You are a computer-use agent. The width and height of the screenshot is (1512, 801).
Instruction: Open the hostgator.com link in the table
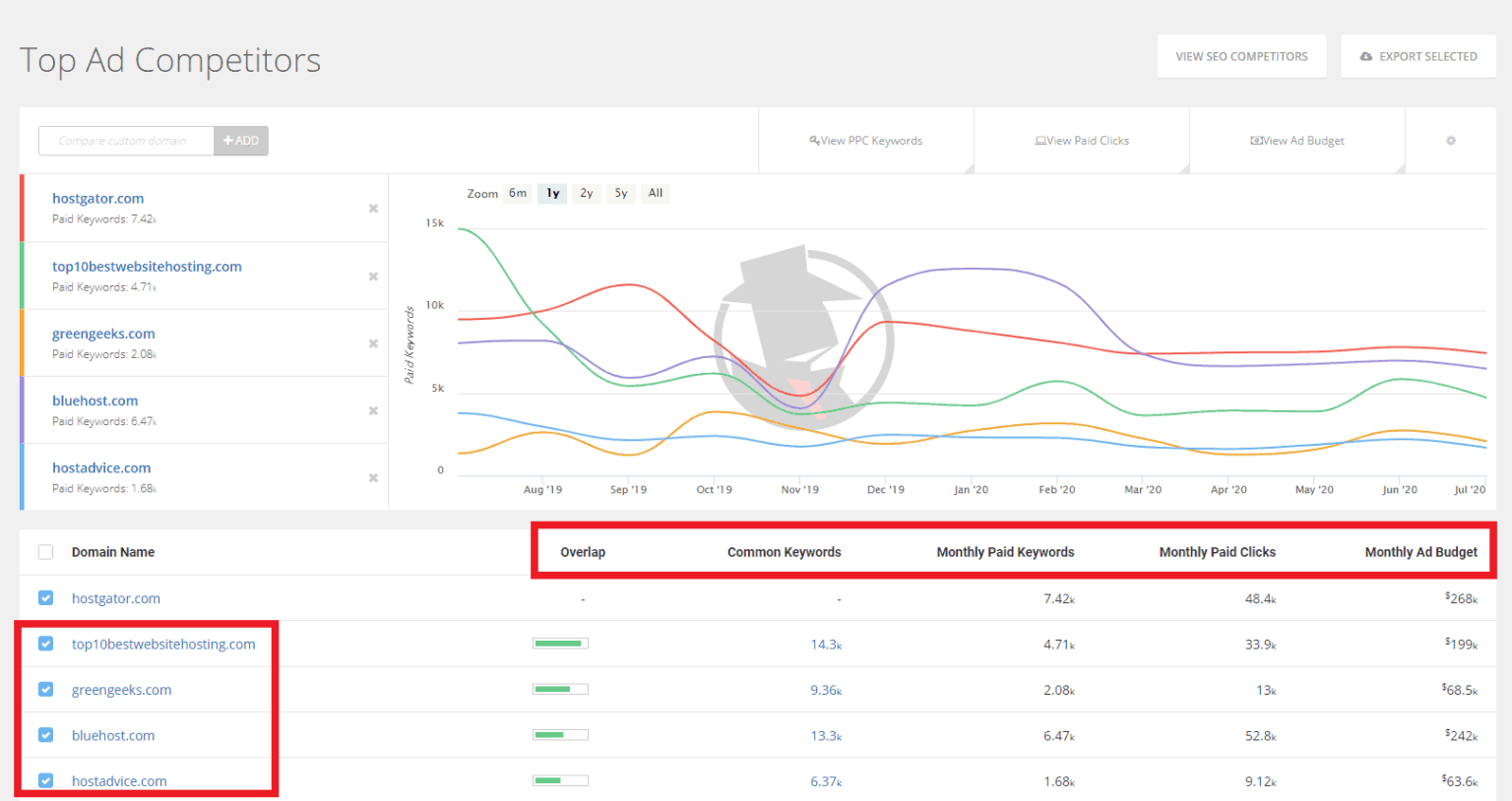click(x=115, y=597)
